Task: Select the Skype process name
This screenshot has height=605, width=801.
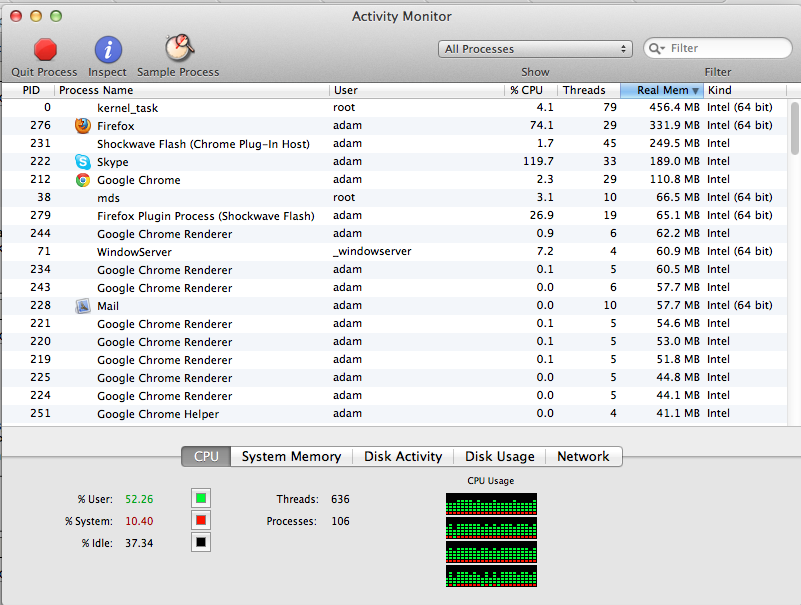Action: (112, 162)
